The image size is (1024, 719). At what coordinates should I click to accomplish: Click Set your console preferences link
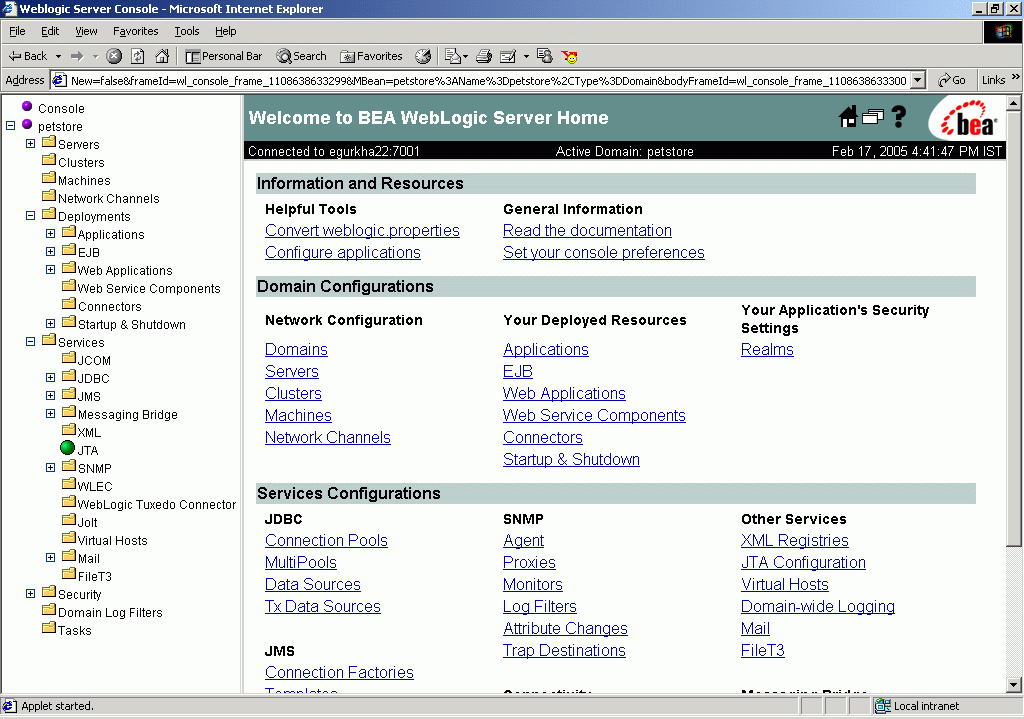[603, 253]
